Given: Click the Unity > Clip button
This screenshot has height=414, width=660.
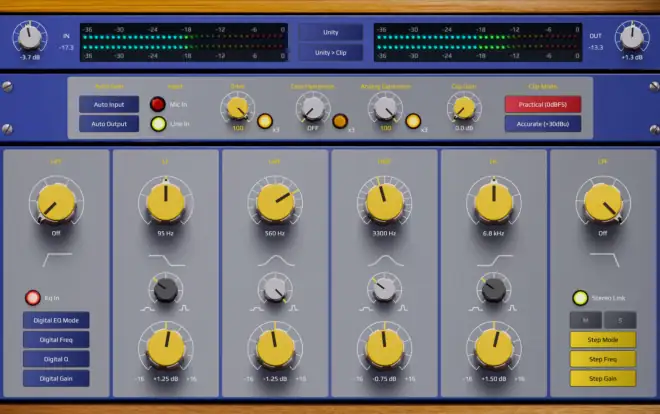Looking at the screenshot, I should pyautogui.click(x=330, y=53).
